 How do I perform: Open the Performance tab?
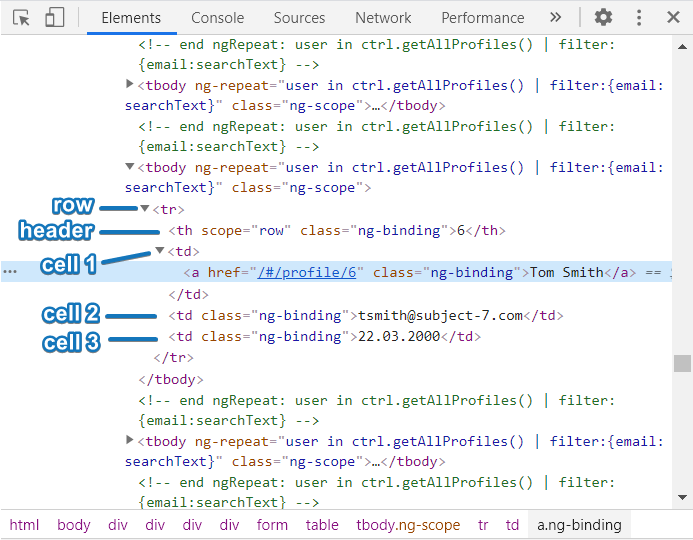coord(482,17)
